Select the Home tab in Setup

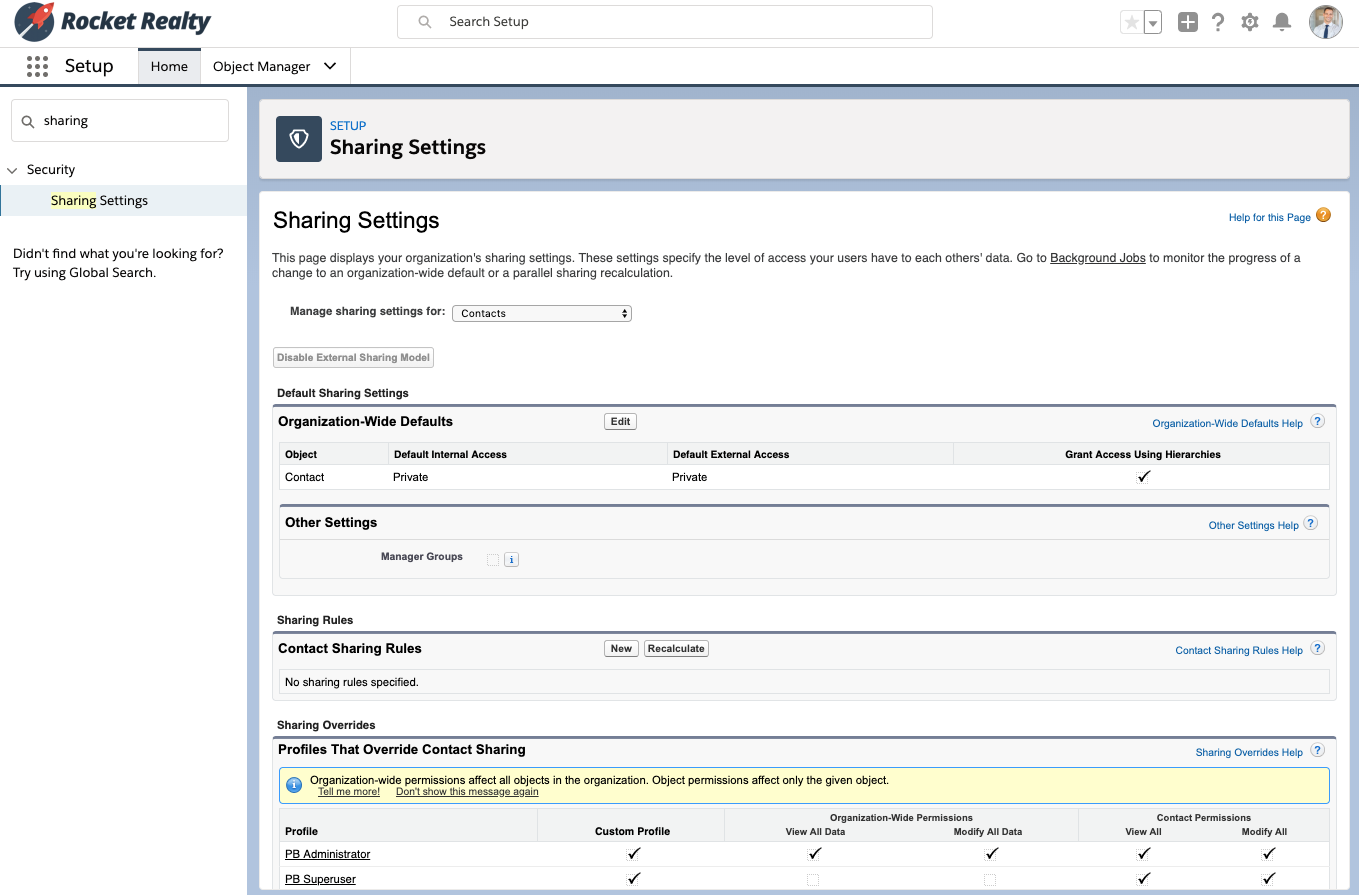168,66
